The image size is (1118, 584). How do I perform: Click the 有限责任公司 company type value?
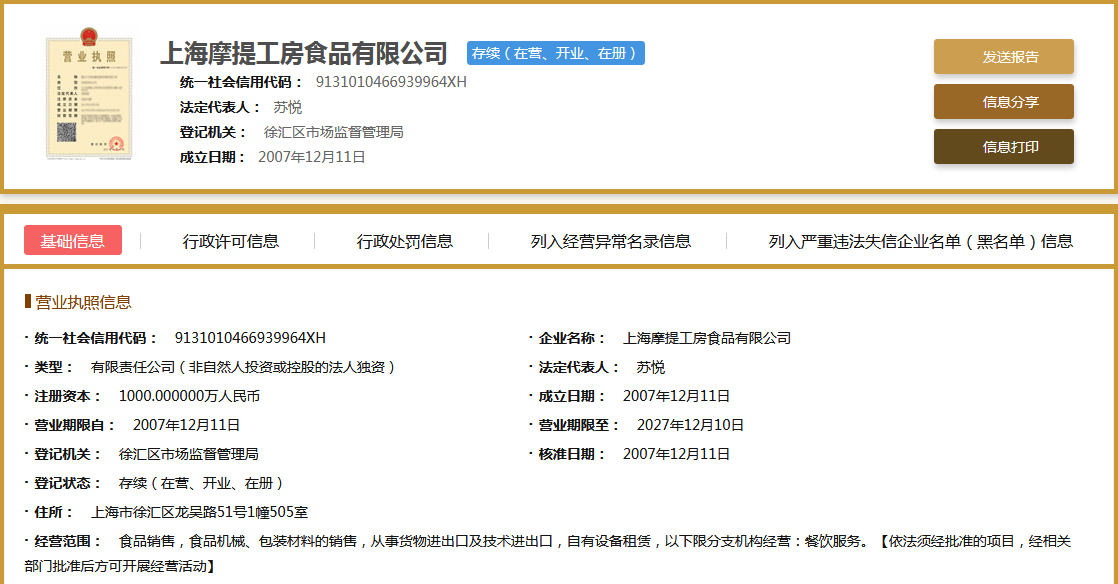coord(243,367)
